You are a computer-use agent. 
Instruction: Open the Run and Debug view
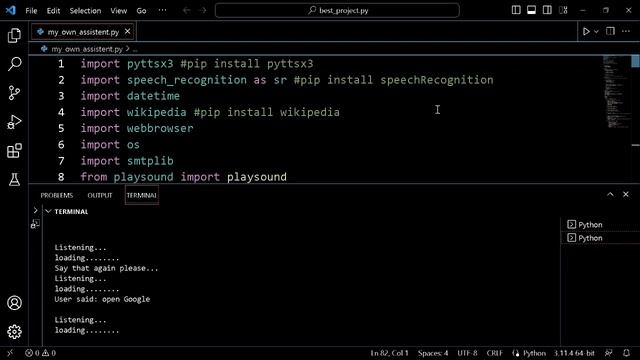pyautogui.click(x=14, y=122)
